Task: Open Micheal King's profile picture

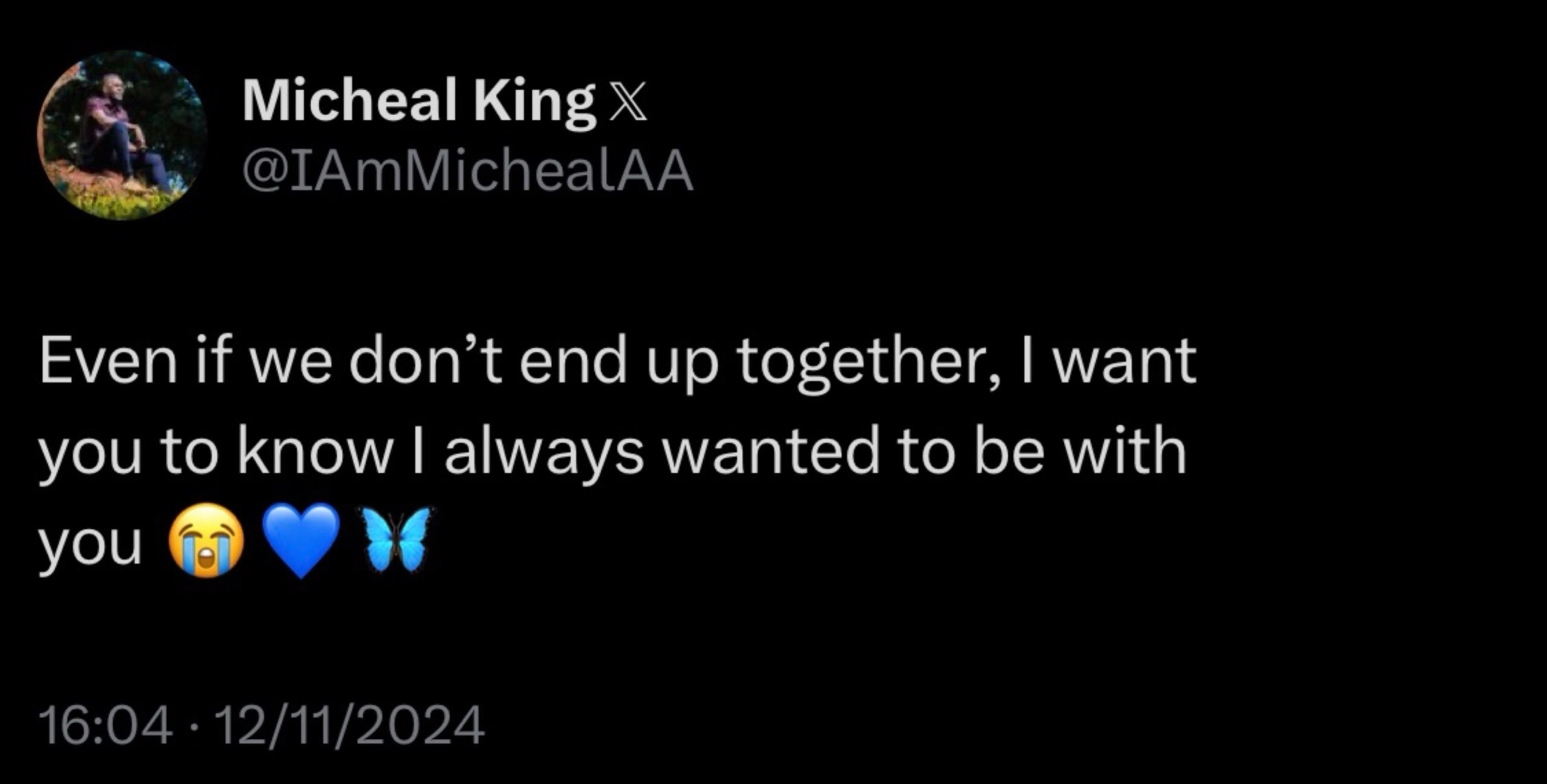Action: 121,135
